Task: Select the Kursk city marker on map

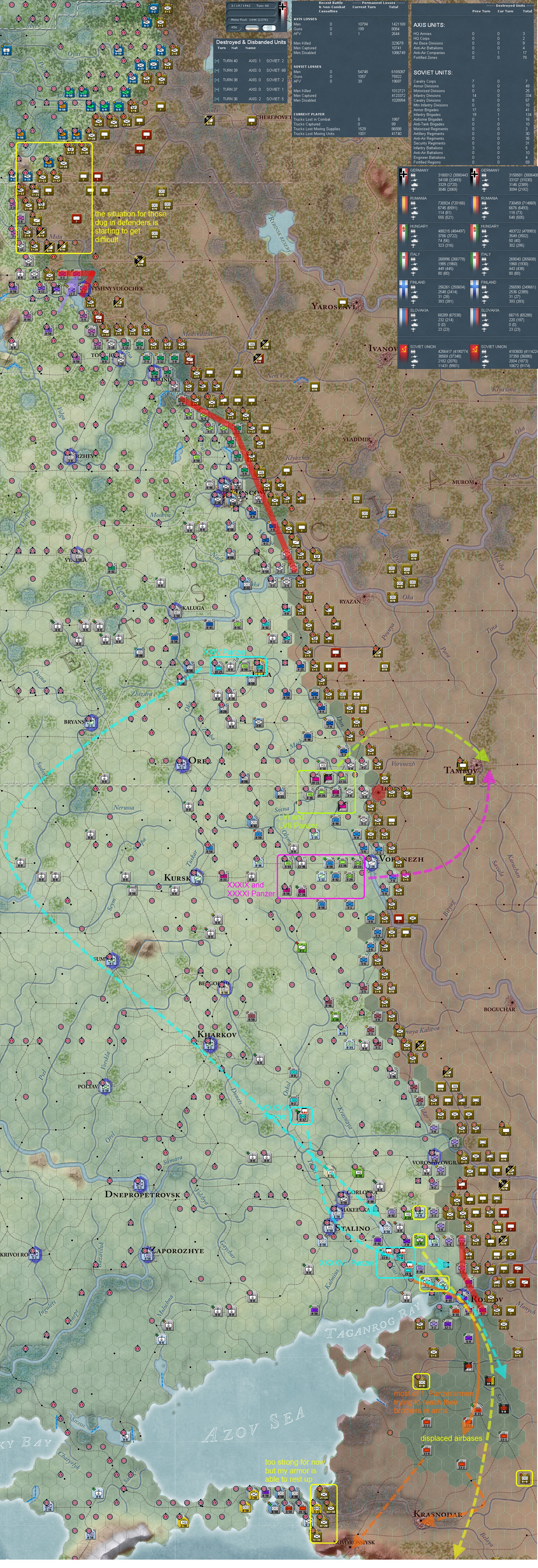Action: (x=196, y=877)
